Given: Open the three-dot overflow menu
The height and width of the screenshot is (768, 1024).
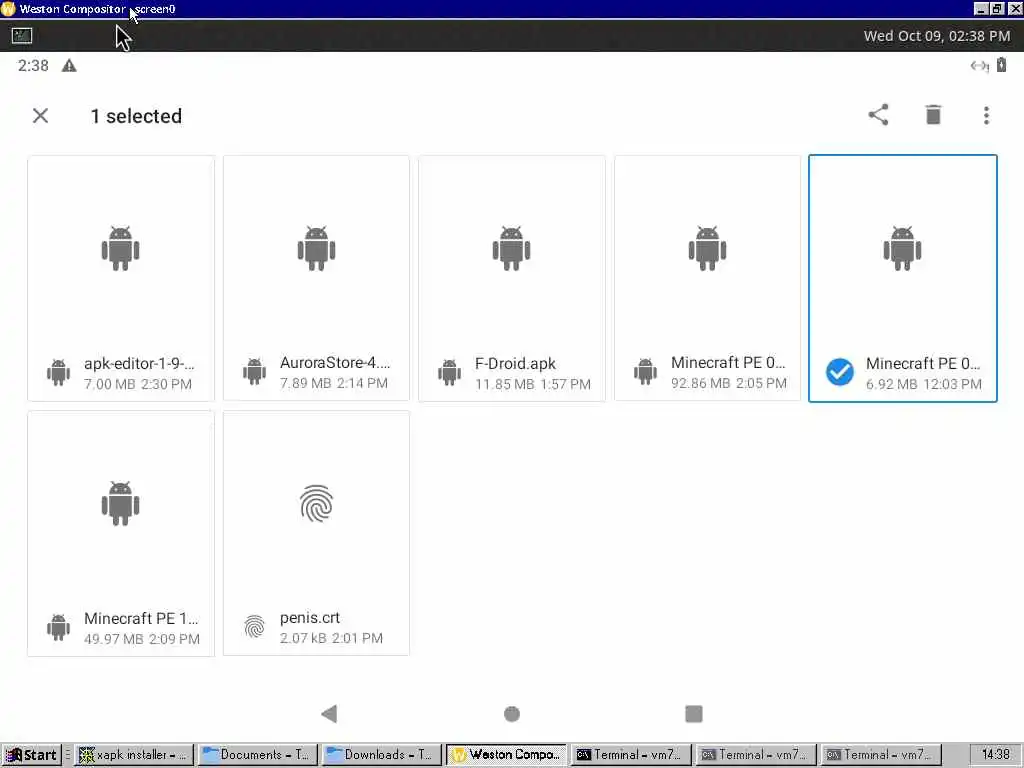Looking at the screenshot, I should [x=986, y=116].
